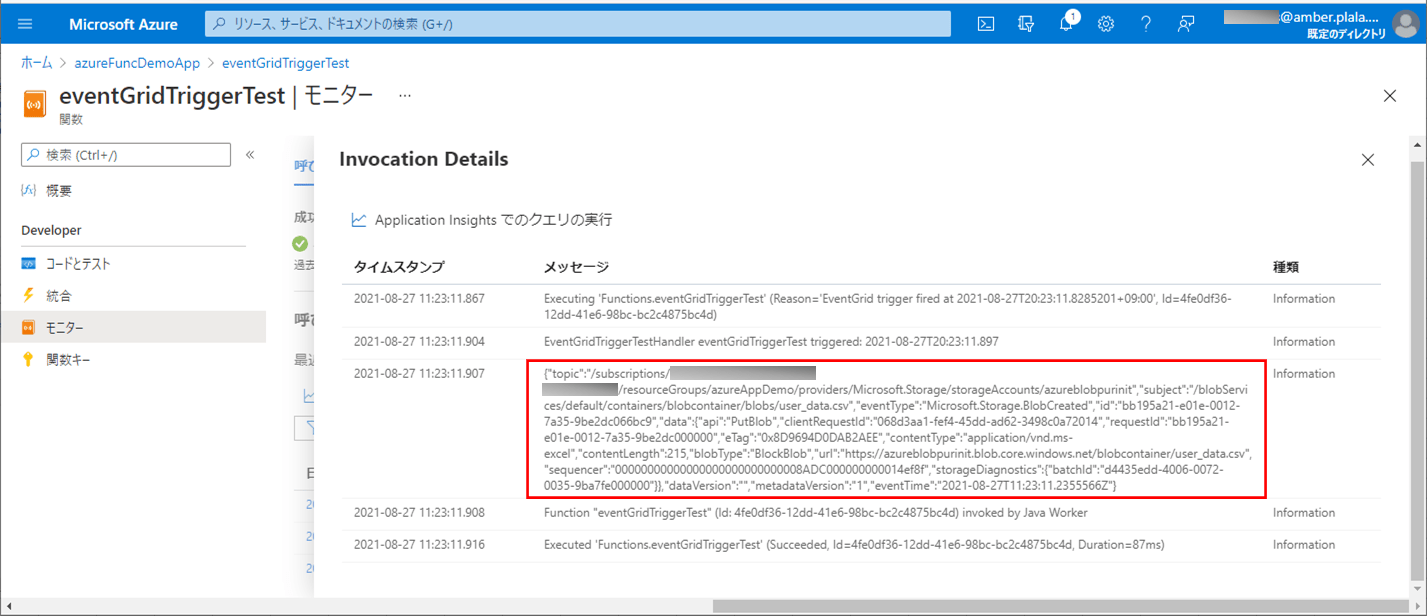Select 統合 in the sidebar
Screen dimensions: 1427x616
pyautogui.click(x=59, y=296)
